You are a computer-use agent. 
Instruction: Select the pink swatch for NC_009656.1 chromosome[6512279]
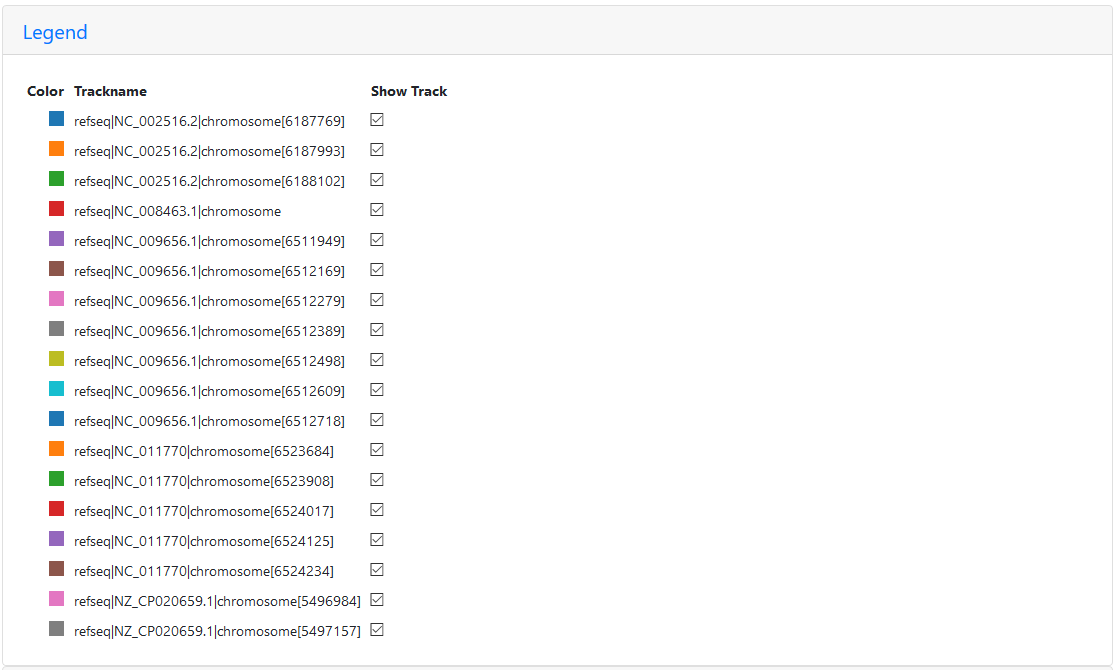pos(56,298)
